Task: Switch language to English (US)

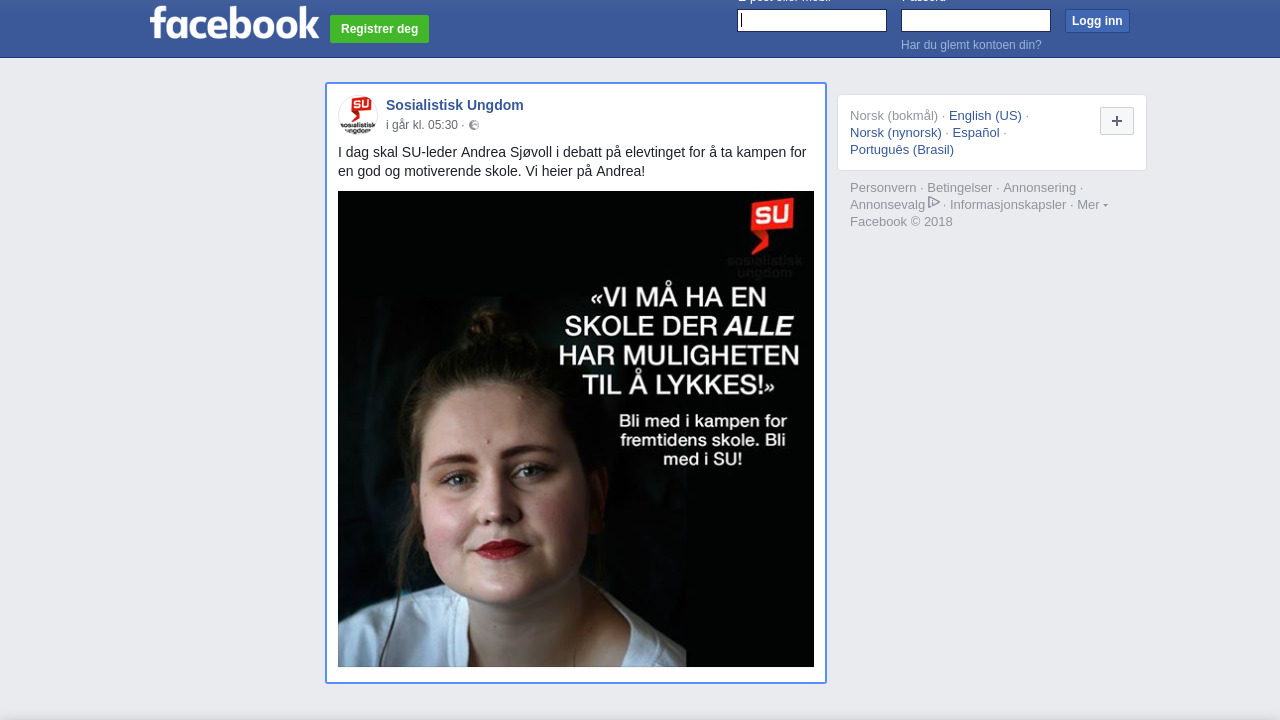Action: coord(984,116)
